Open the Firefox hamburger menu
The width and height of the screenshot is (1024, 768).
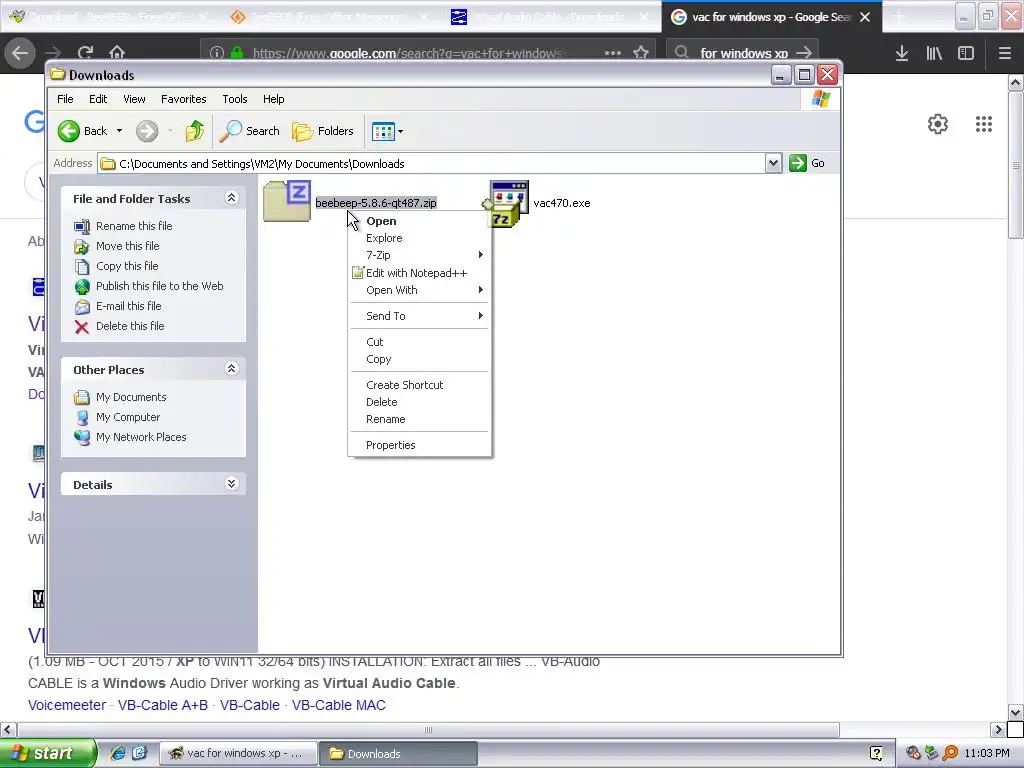[x=1004, y=53]
